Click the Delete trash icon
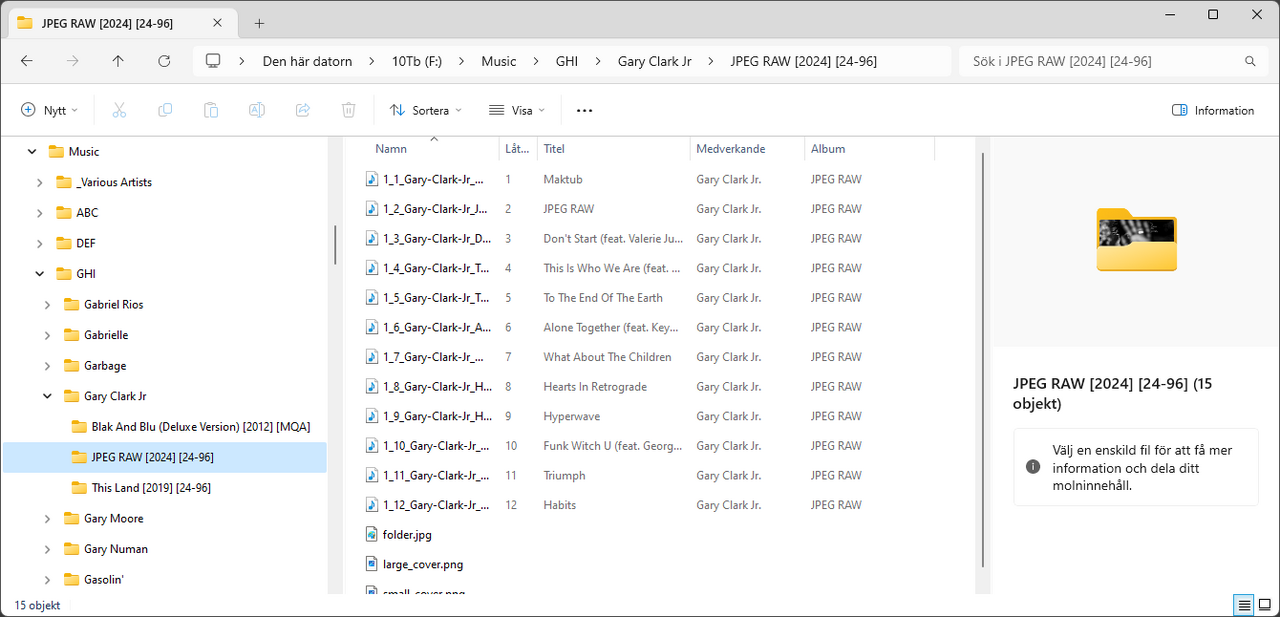The image size is (1280, 617). click(x=348, y=110)
